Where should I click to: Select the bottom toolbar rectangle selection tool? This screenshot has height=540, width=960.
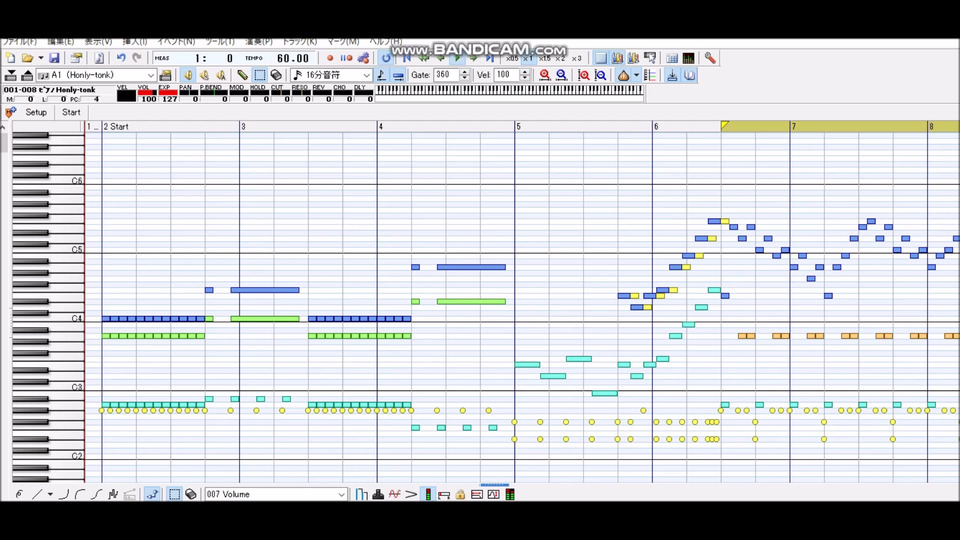point(174,494)
